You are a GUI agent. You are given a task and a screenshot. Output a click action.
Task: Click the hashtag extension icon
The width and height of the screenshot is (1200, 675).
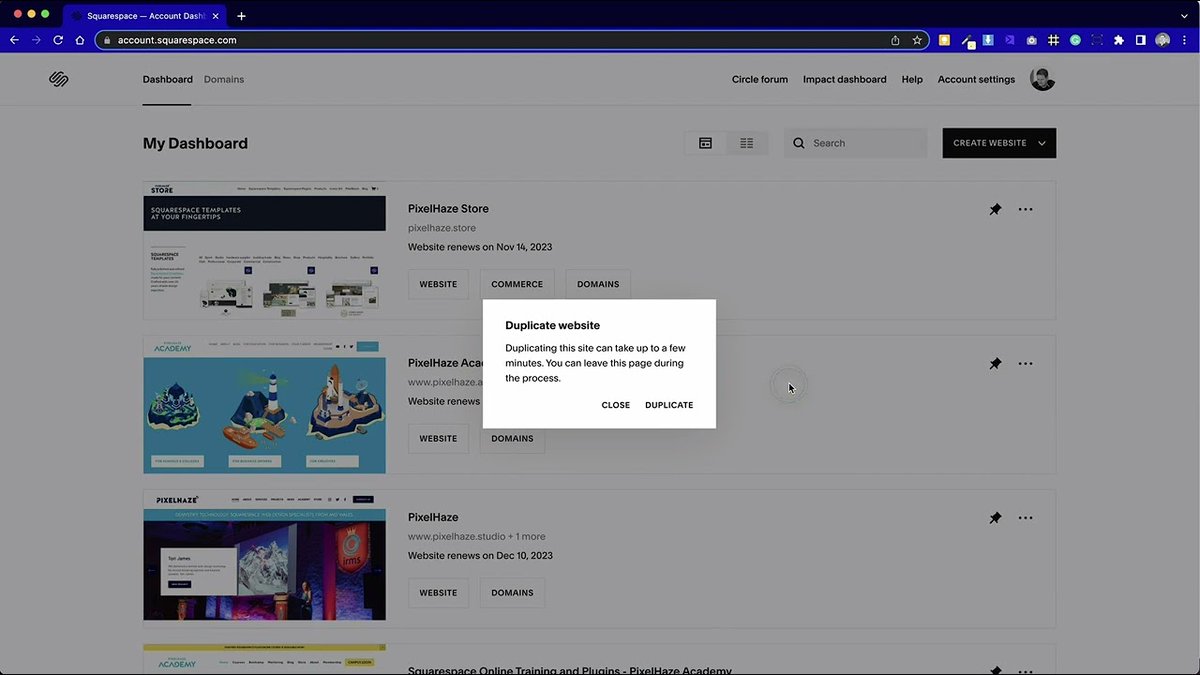[x=1053, y=40]
